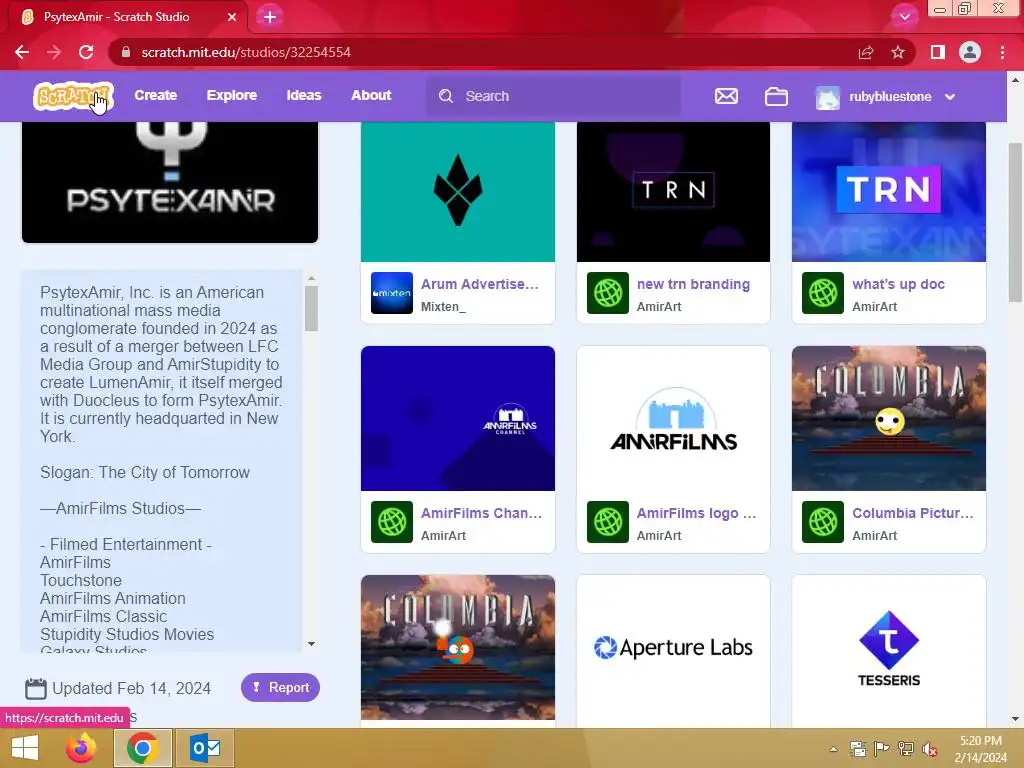
Task: Open the Aperture Labs project thumbnail
Action: coord(673,648)
